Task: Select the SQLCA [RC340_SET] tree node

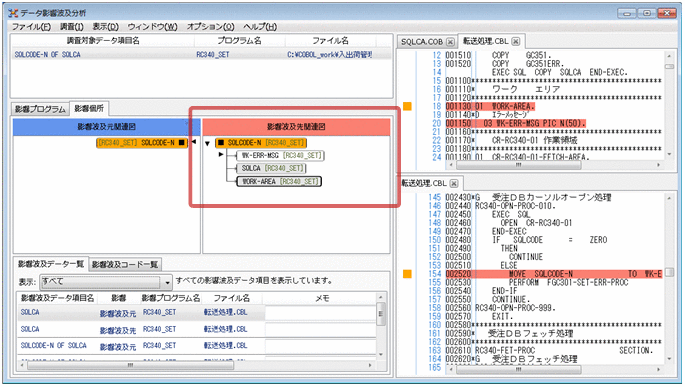Action: pos(271,168)
